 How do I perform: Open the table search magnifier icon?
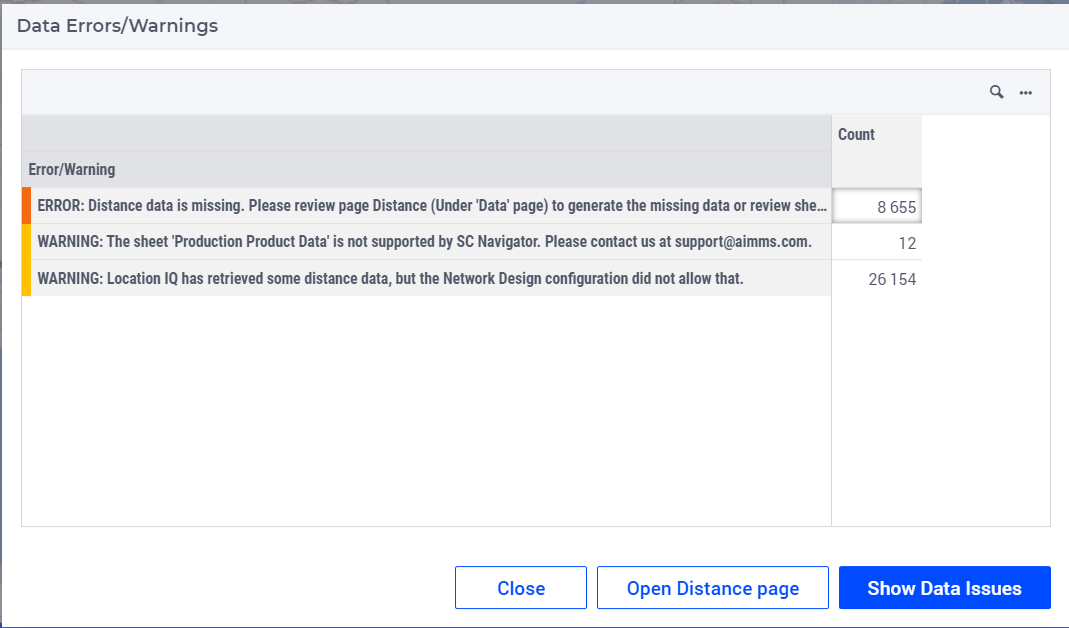point(997,92)
